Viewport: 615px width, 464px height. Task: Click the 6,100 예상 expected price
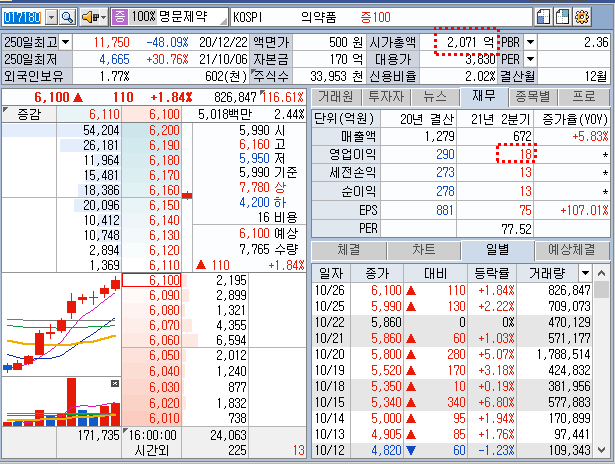click(x=268, y=234)
